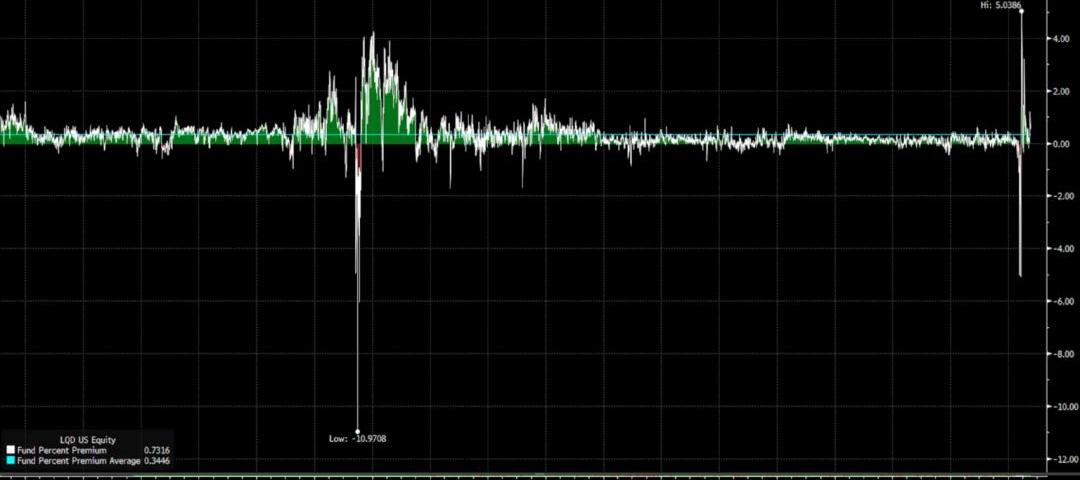Click the -8.00 y-axis label
Viewport: 1080px width, 480px height.
click(x=1058, y=354)
